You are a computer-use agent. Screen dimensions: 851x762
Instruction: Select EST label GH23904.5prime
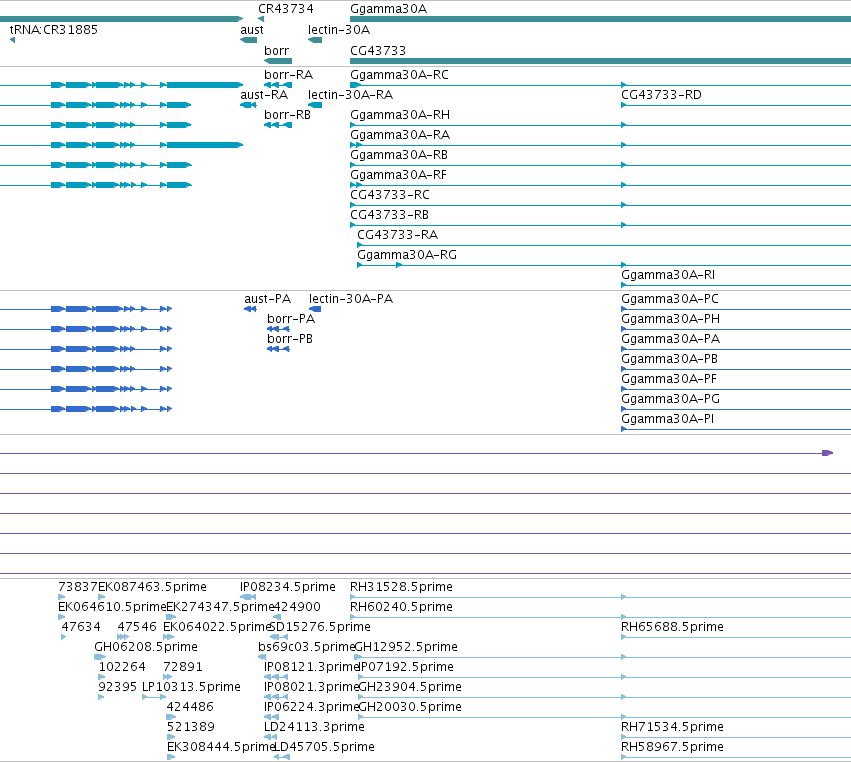(410, 687)
